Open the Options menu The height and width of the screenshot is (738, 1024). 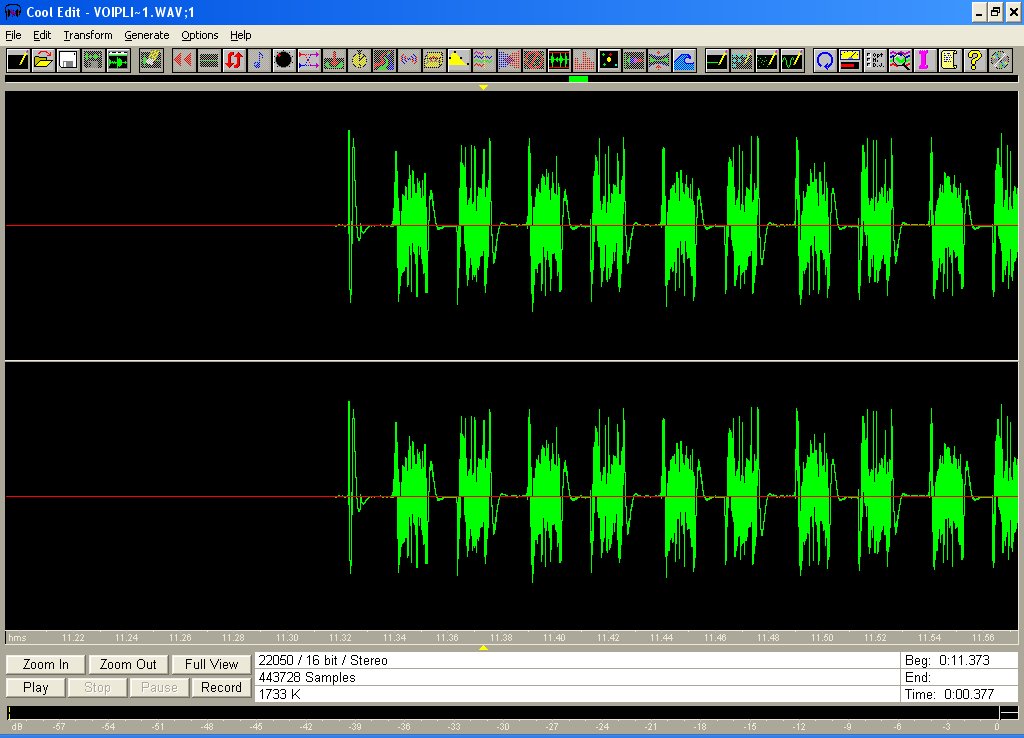199,35
